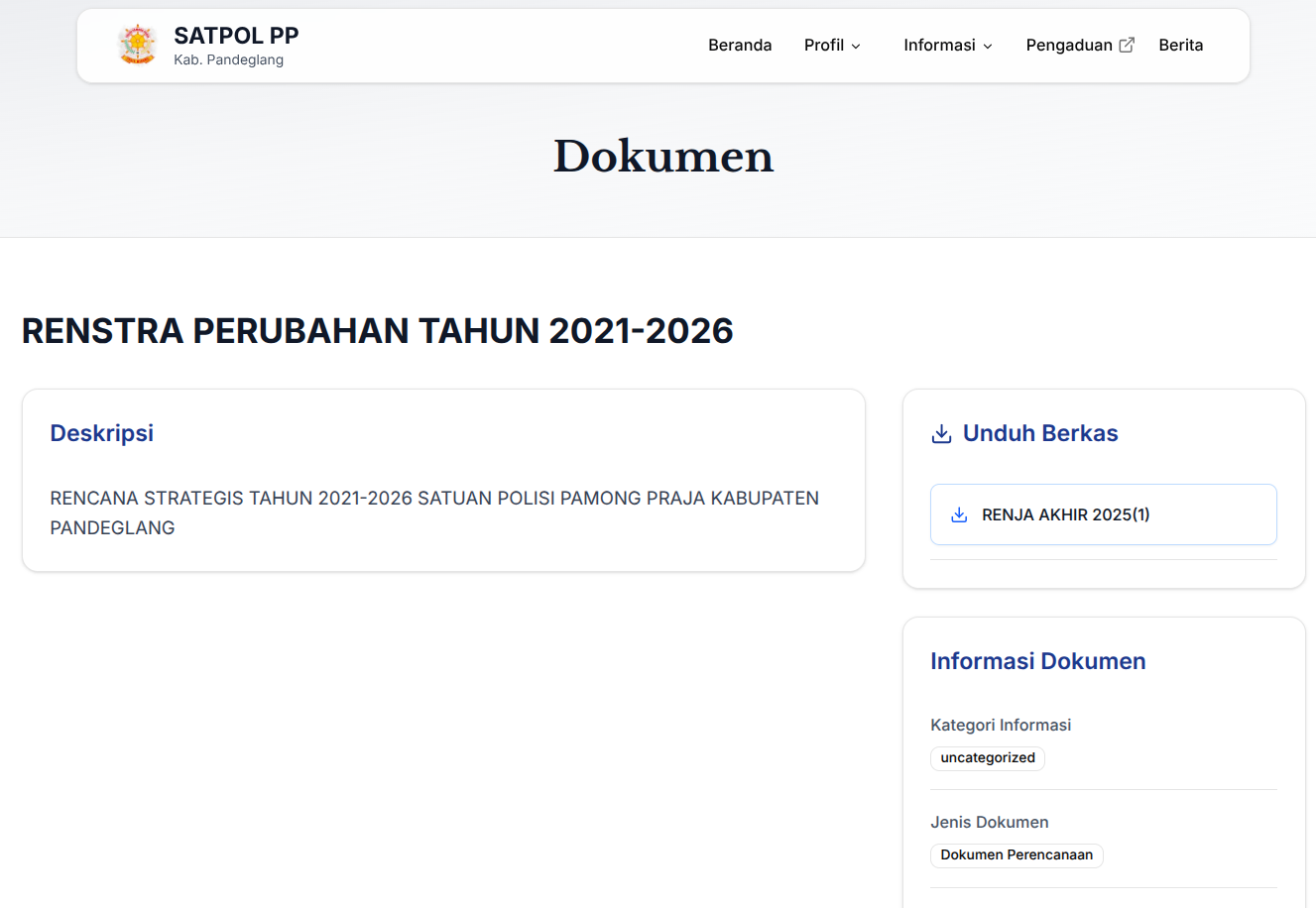Image resolution: width=1316 pixels, height=908 pixels.
Task: Expand the Profil dropdown chevron
Action: pyautogui.click(x=856, y=47)
